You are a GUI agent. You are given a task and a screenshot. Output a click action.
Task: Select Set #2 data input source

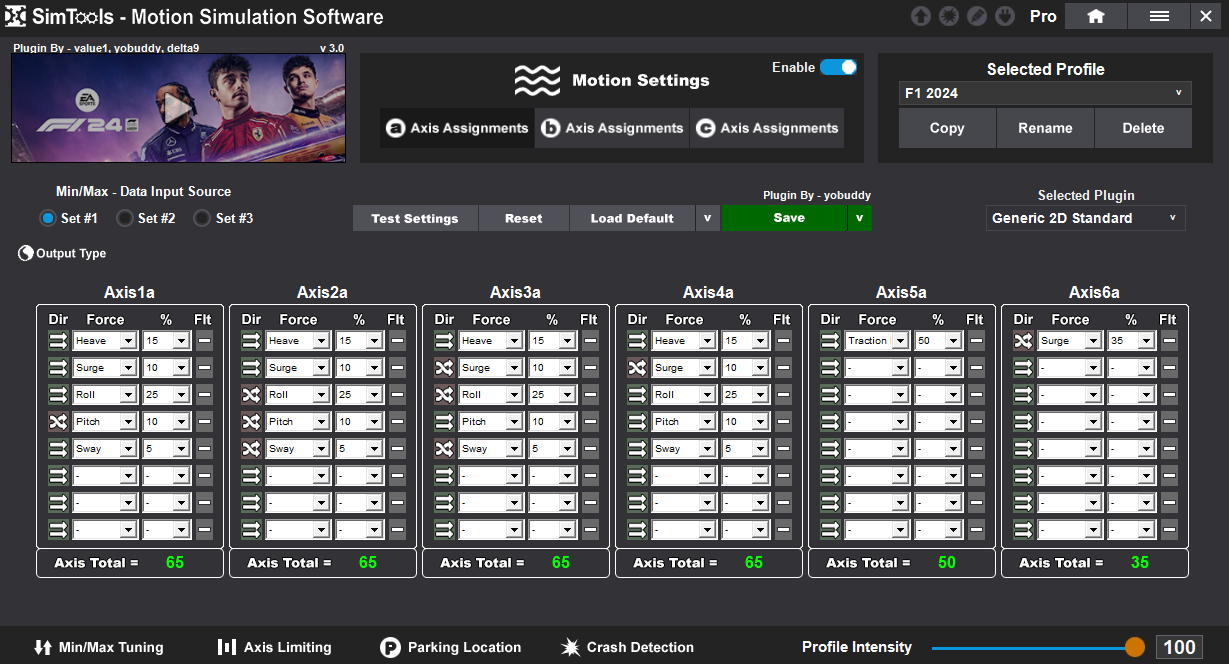125,218
